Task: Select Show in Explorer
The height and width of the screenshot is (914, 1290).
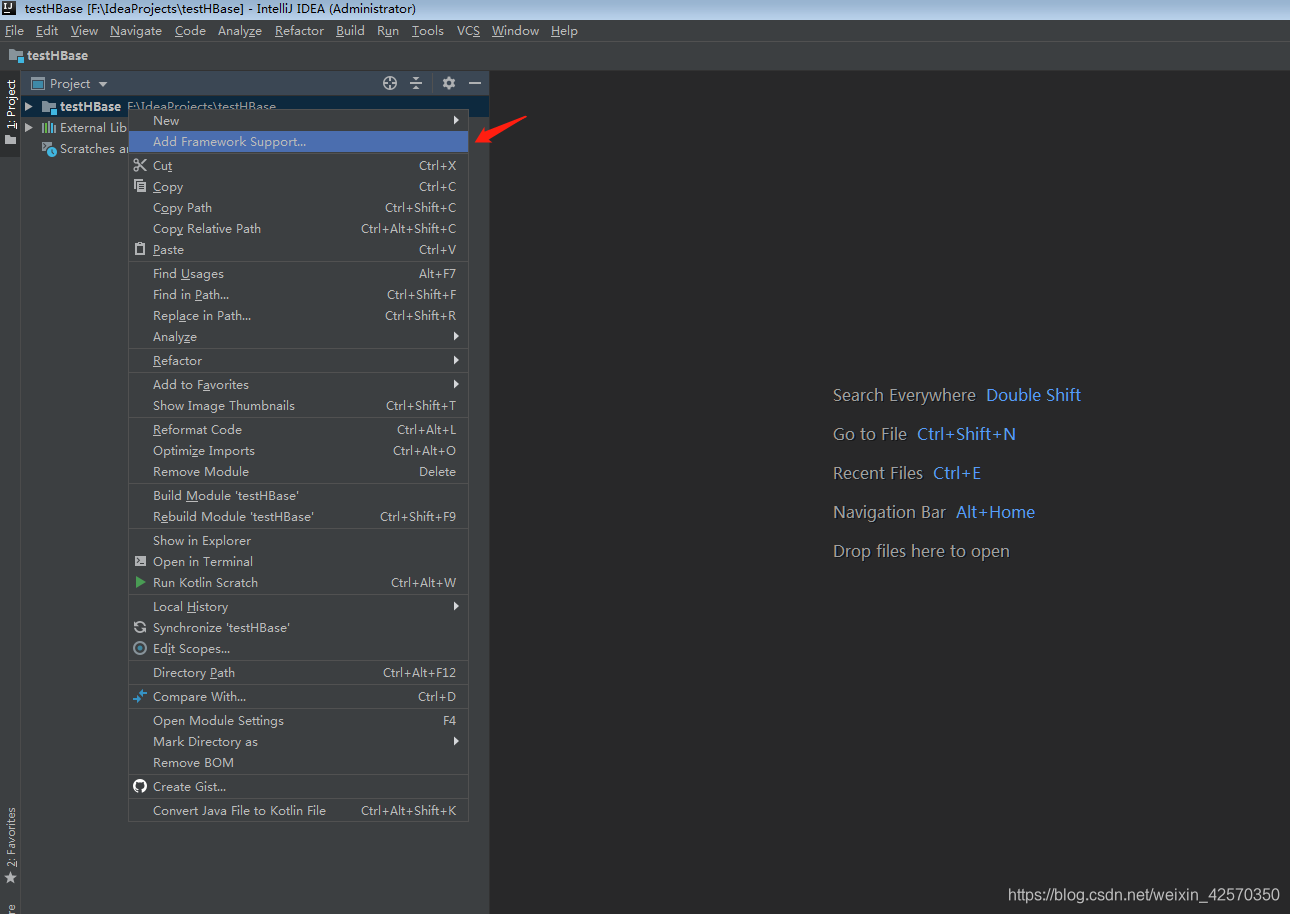Action: click(x=298, y=540)
